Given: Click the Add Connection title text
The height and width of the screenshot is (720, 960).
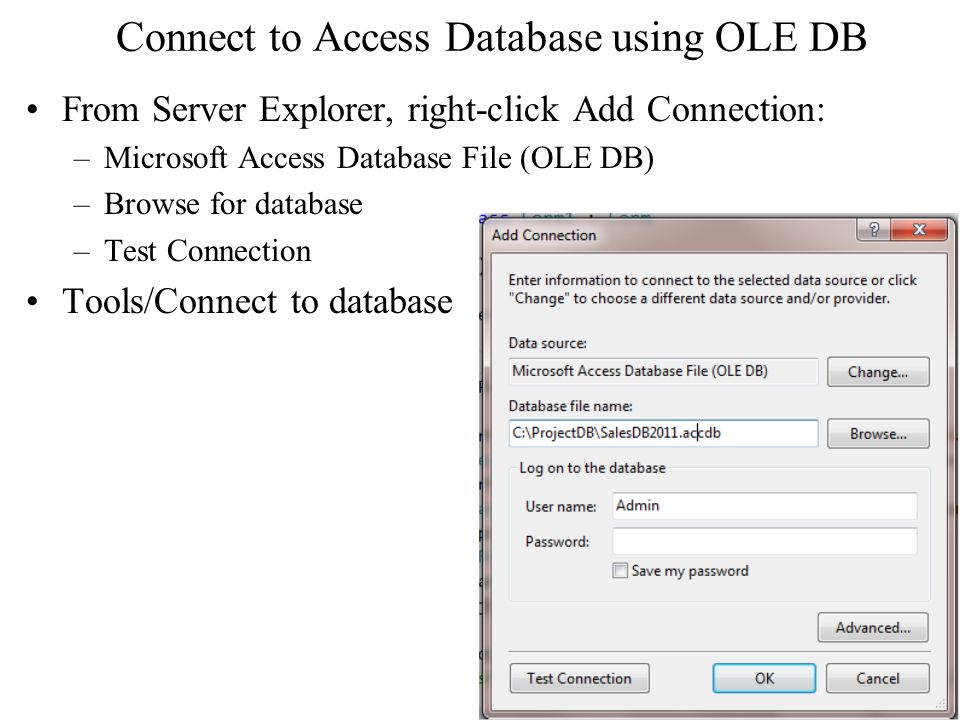Looking at the screenshot, I should click(x=544, y=235).
